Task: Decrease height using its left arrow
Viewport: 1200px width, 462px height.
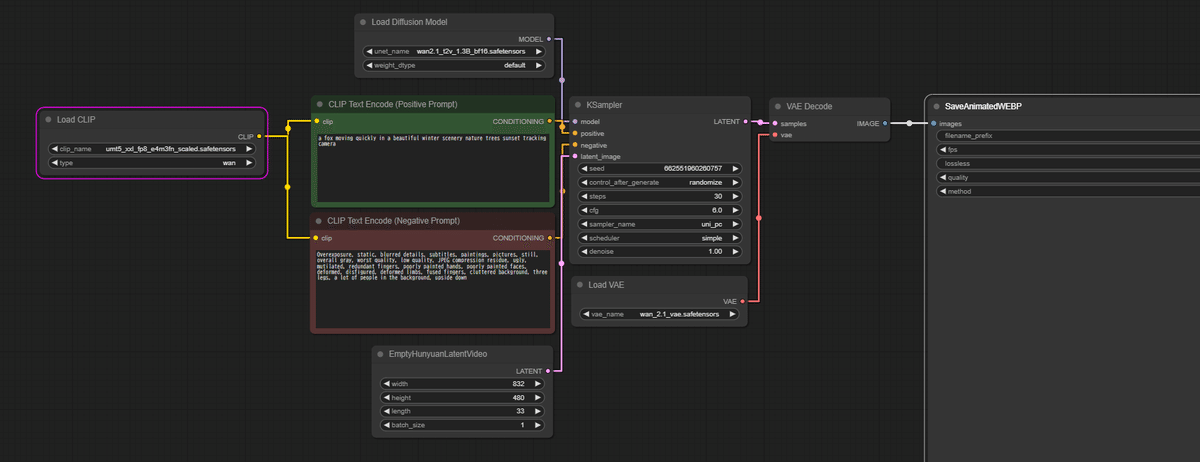Action: coord(386,397)
